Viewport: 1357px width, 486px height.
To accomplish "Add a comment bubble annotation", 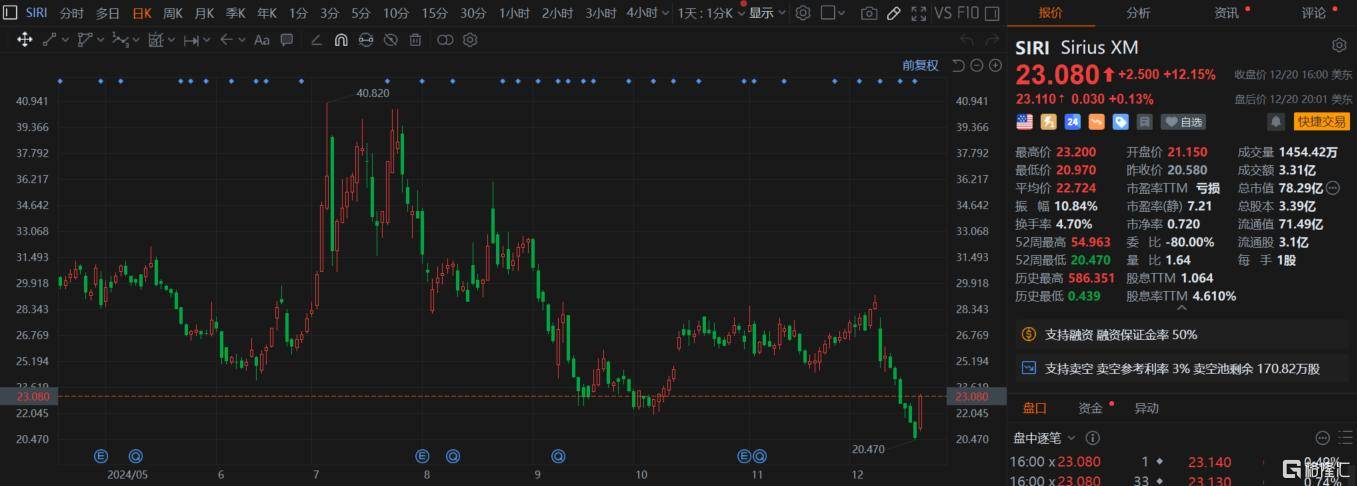I will [287, 40].
